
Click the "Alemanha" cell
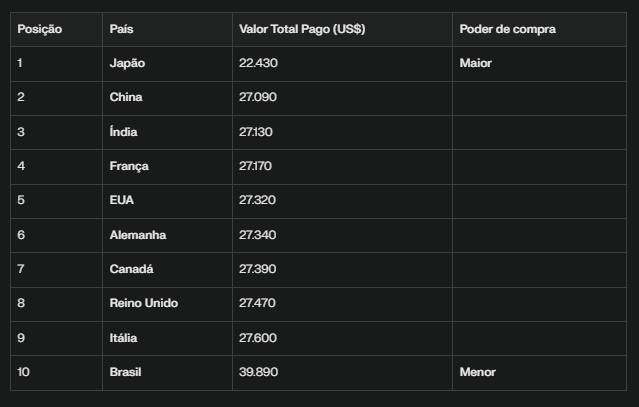tap(138, 235)
